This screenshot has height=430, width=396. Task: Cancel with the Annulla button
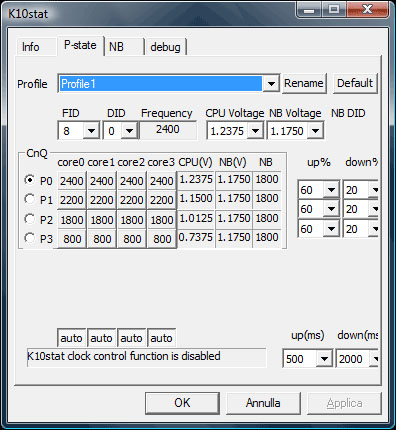(x=263, y=403)
